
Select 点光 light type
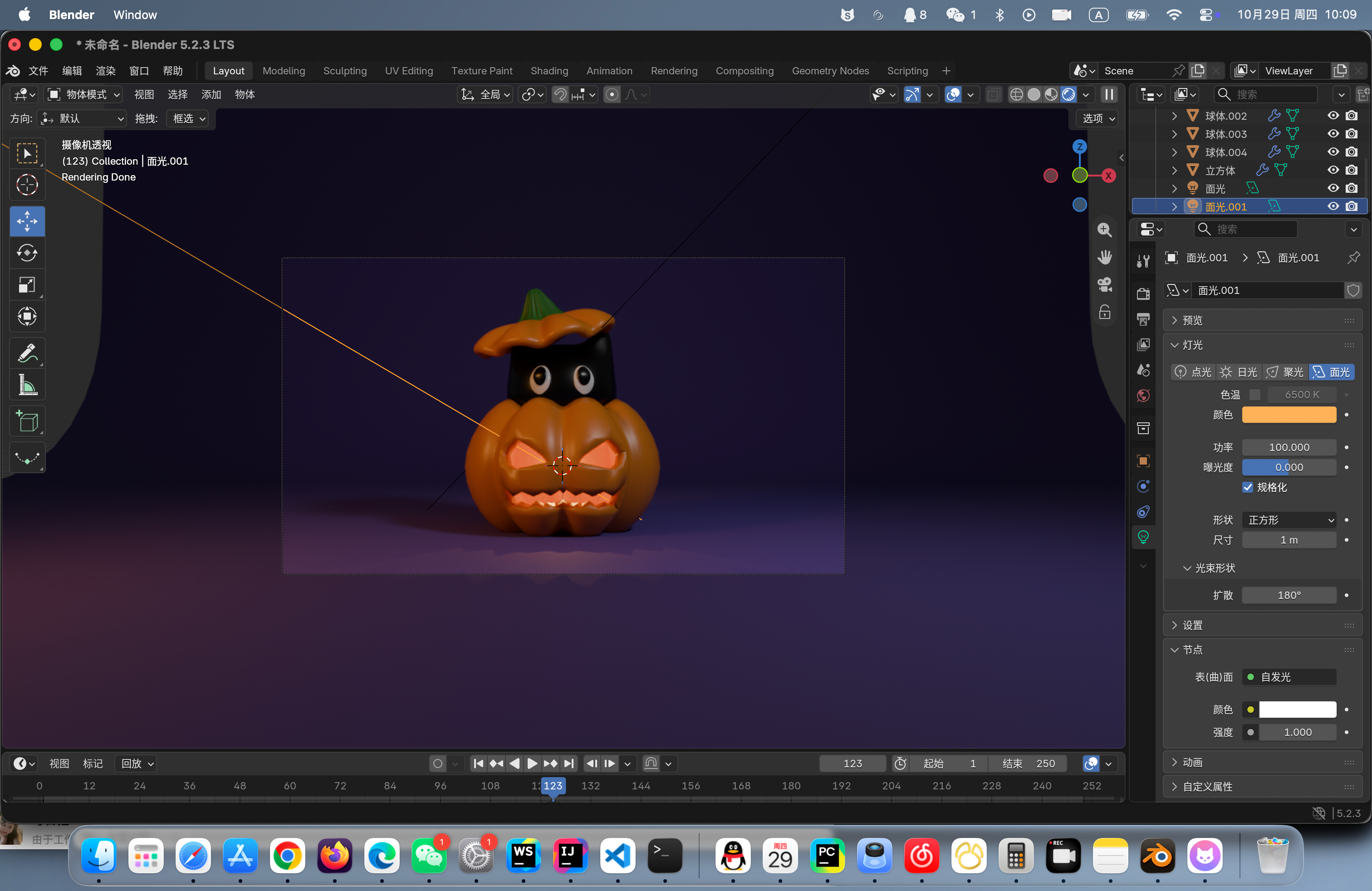[1193, 372]
